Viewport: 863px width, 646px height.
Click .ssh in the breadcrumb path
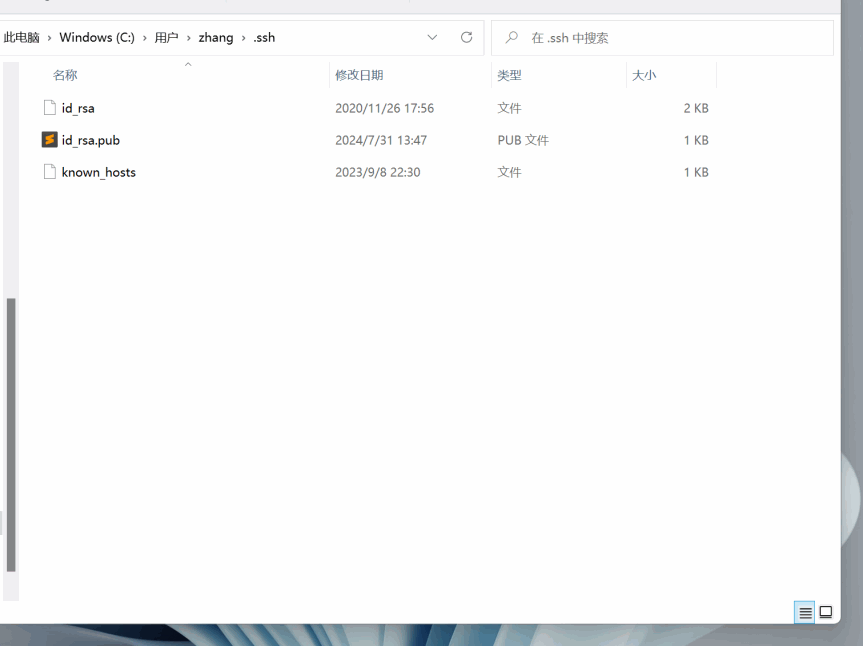(264, 37)
